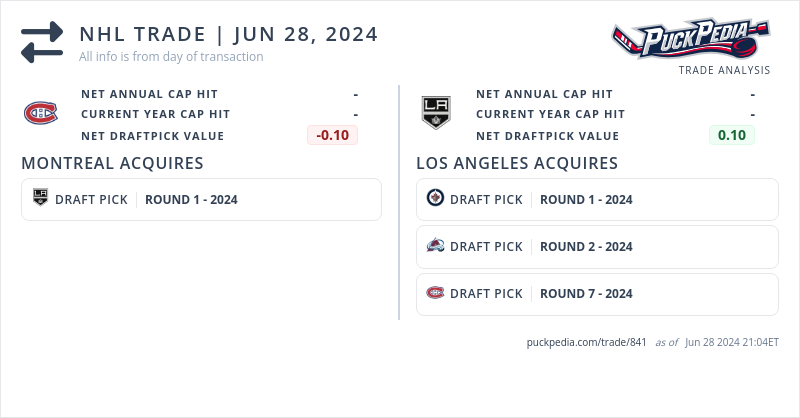
Task: Select Montreal's Round 1 - 2024 draft pick row
Action: [201, 199]
